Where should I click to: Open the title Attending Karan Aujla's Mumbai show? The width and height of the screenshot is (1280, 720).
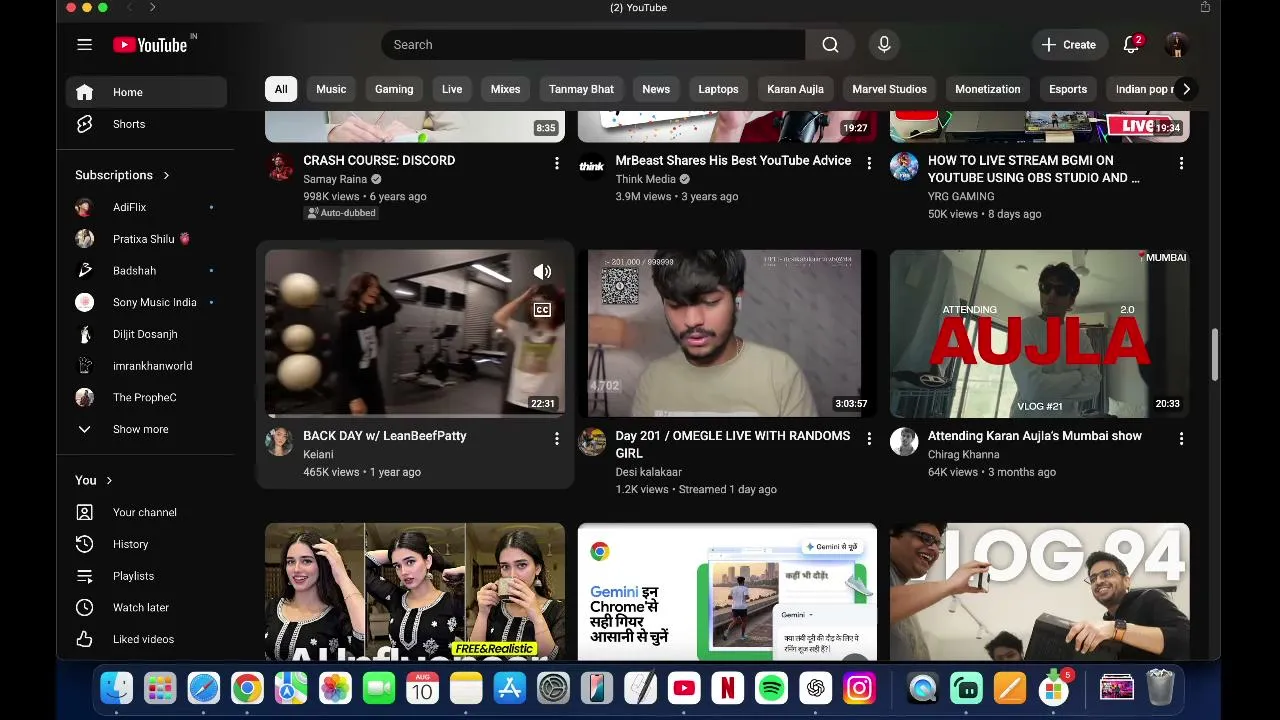tap(1035, 436)
